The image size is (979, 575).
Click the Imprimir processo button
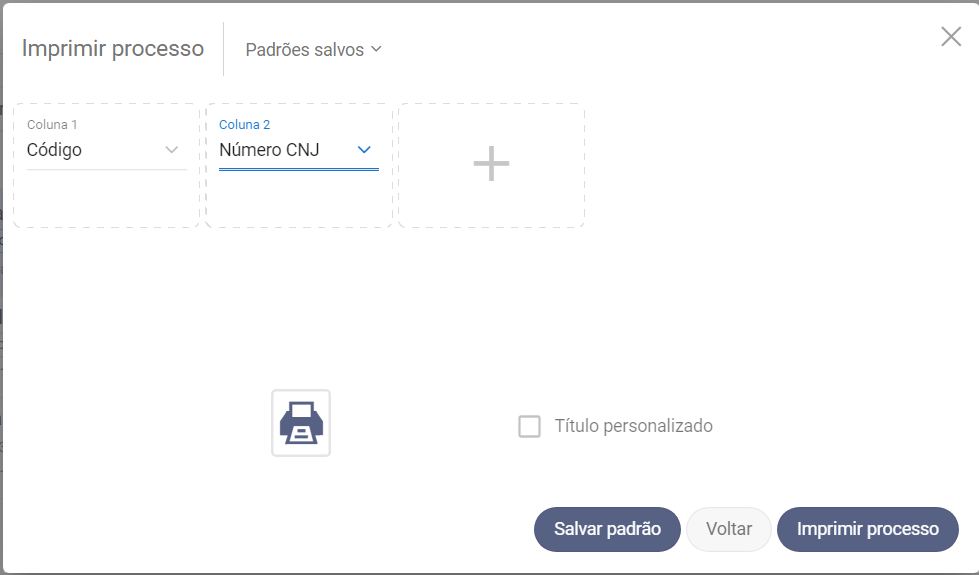(867, 529)
